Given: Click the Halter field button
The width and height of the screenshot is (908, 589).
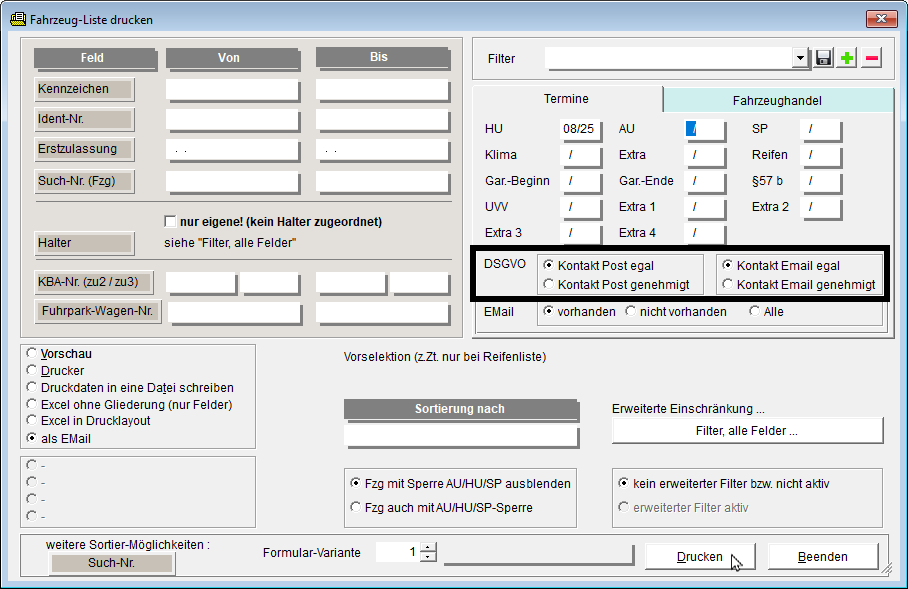Looking at the screenshot, I should tap(84, 243).
